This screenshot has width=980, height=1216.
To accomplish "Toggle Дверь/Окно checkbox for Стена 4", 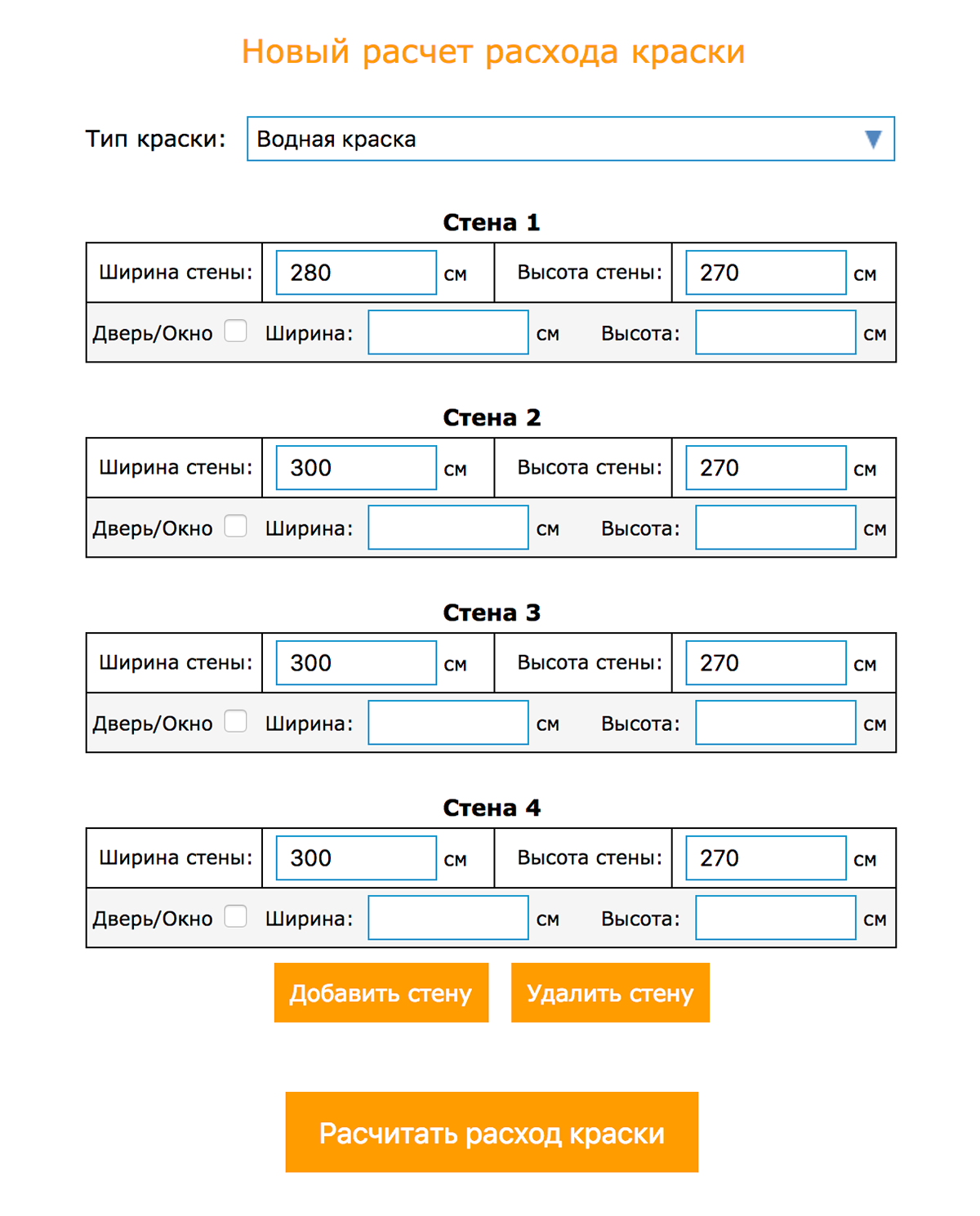I will pyautogui.click(x=236, y=916).
